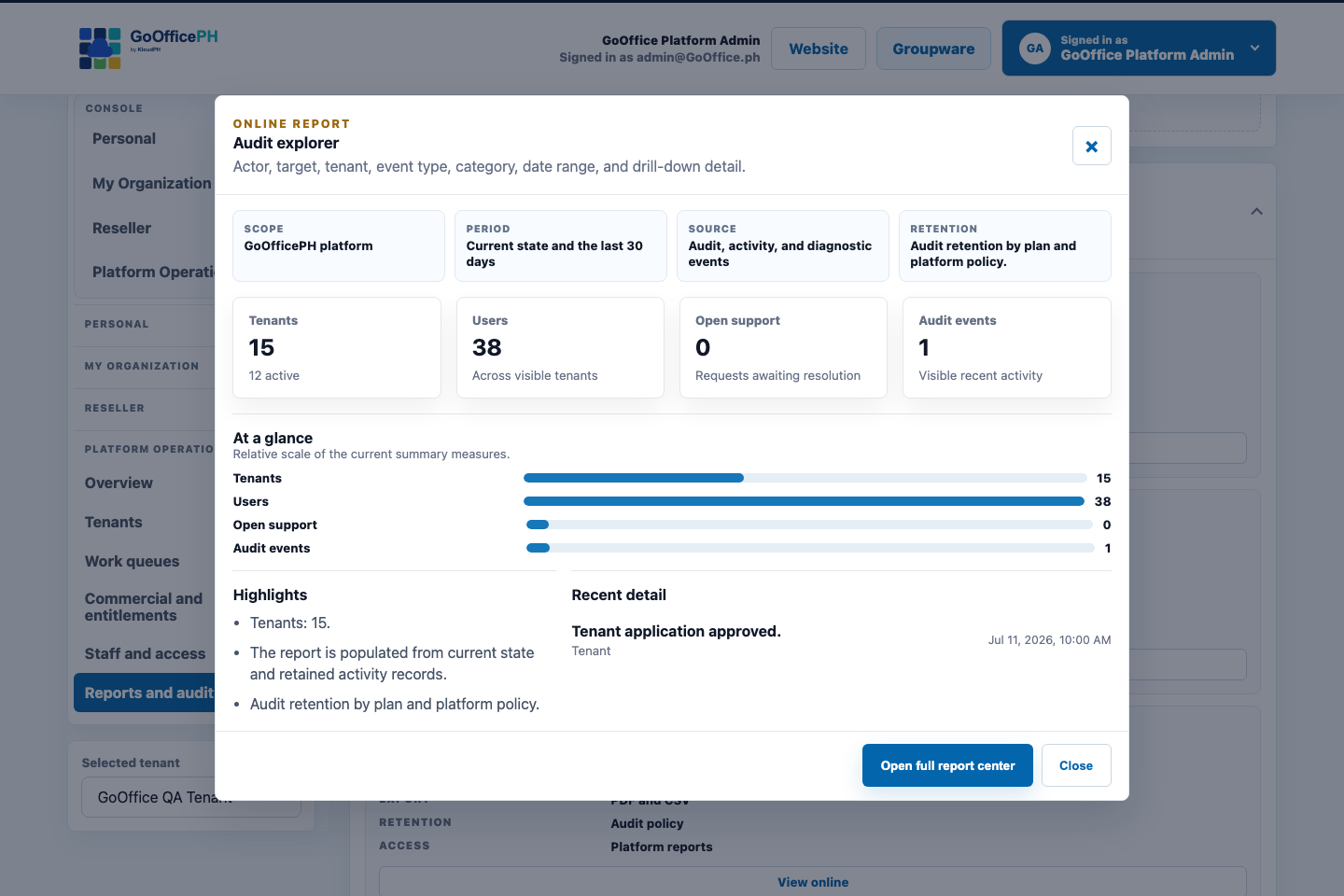Click the Open support progress bar
This screenshot has height=896, width=1344.
(x=809, y=525)
